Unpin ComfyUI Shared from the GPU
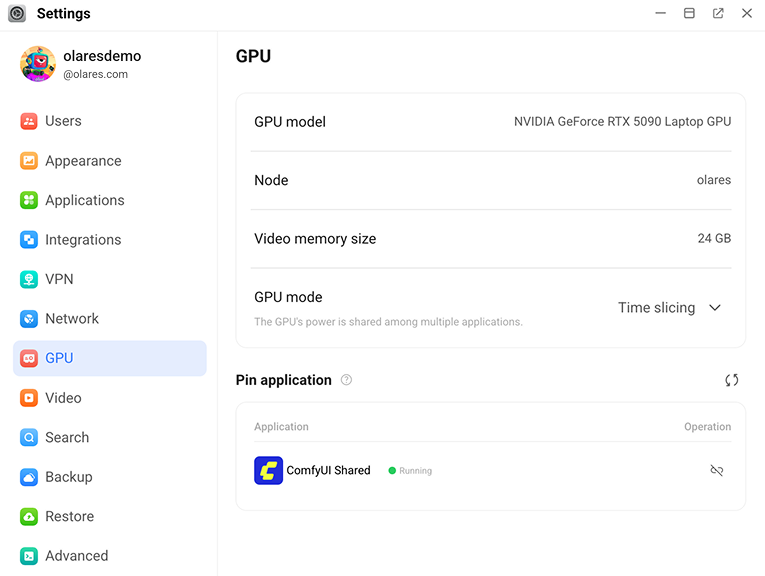This screenshot has height=576, width=765. 716,470
